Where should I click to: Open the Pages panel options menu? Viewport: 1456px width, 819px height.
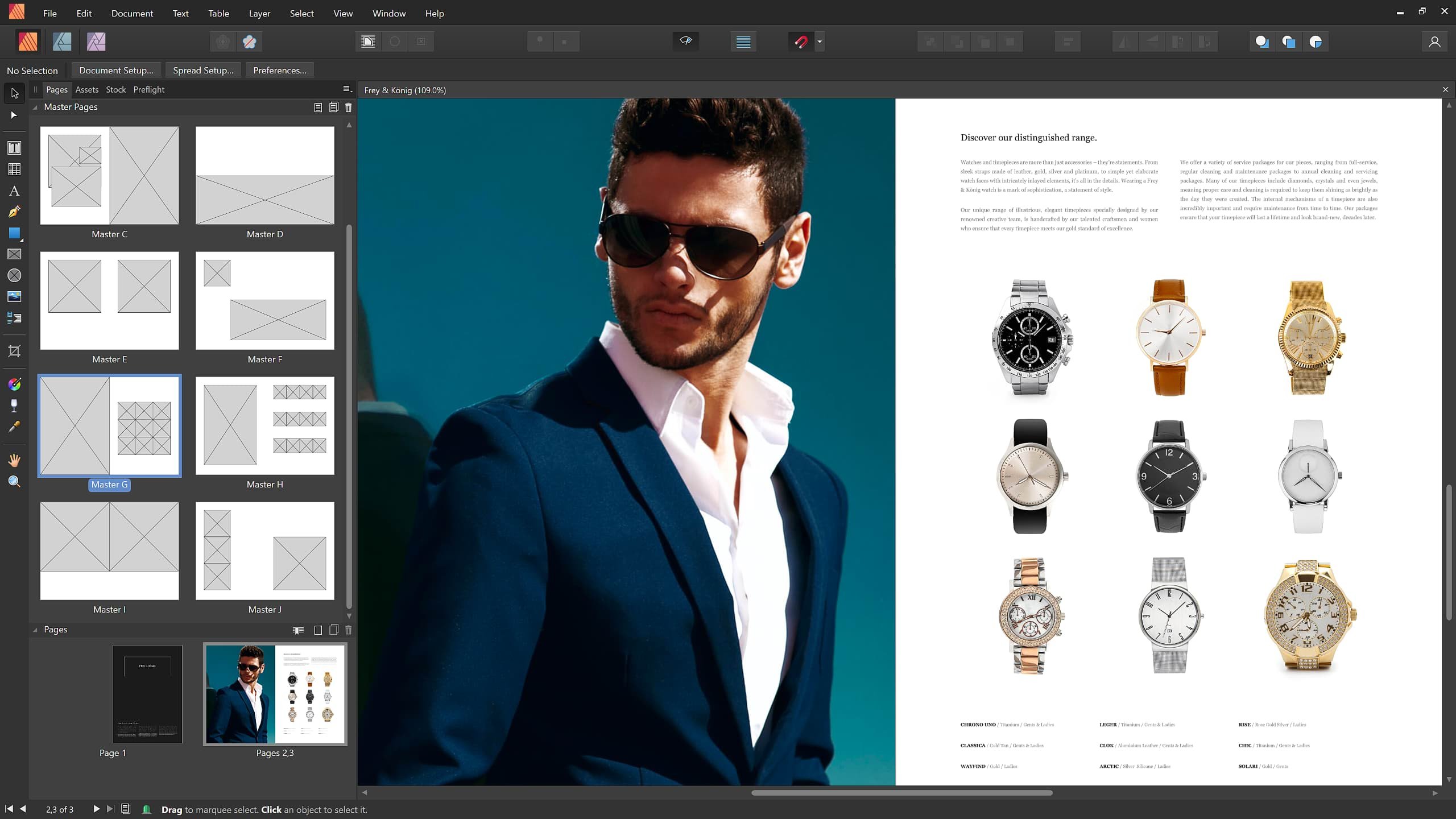point(347,89)
